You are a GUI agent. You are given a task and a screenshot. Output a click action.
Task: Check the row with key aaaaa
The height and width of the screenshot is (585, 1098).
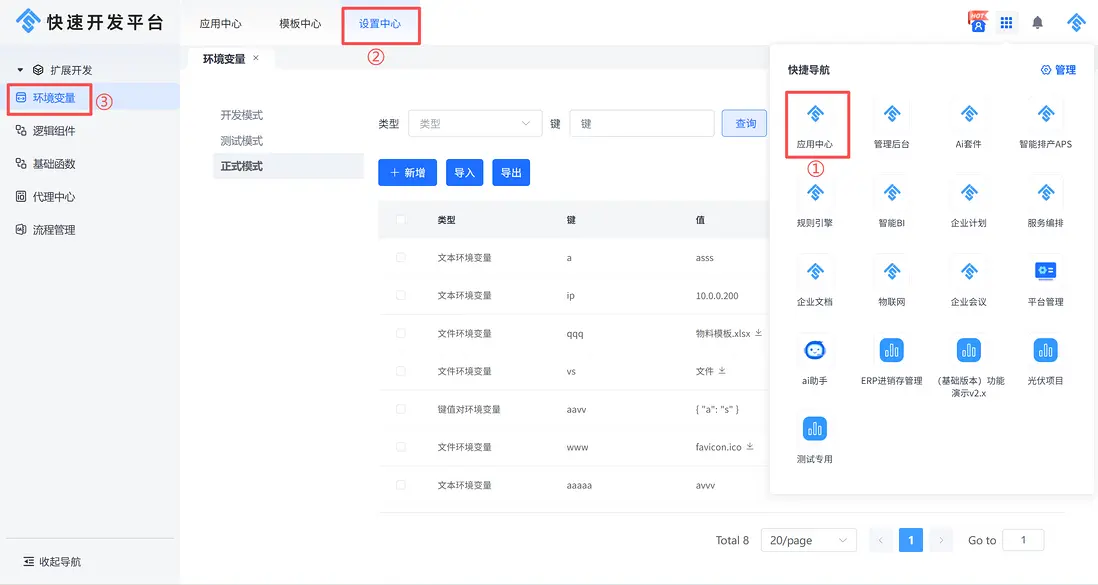coord(401,485)
